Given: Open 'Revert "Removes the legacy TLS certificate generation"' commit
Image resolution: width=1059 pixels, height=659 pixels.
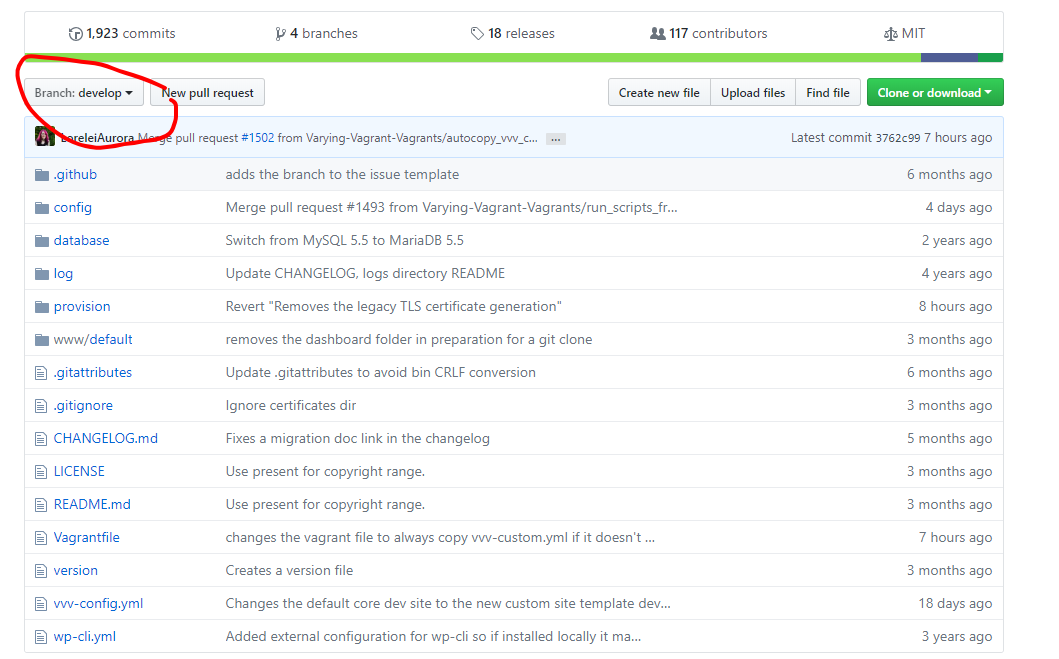Looking at the screenshot, I should pos(394,307).
